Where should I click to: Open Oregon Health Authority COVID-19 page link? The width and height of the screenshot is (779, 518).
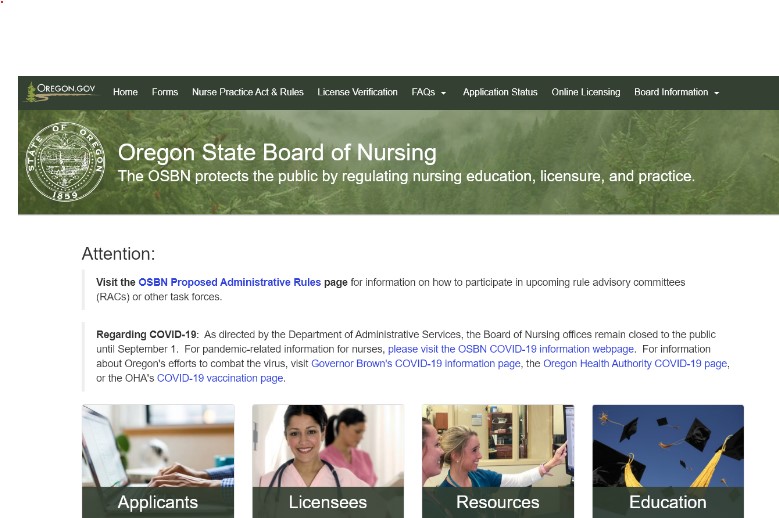635,363
